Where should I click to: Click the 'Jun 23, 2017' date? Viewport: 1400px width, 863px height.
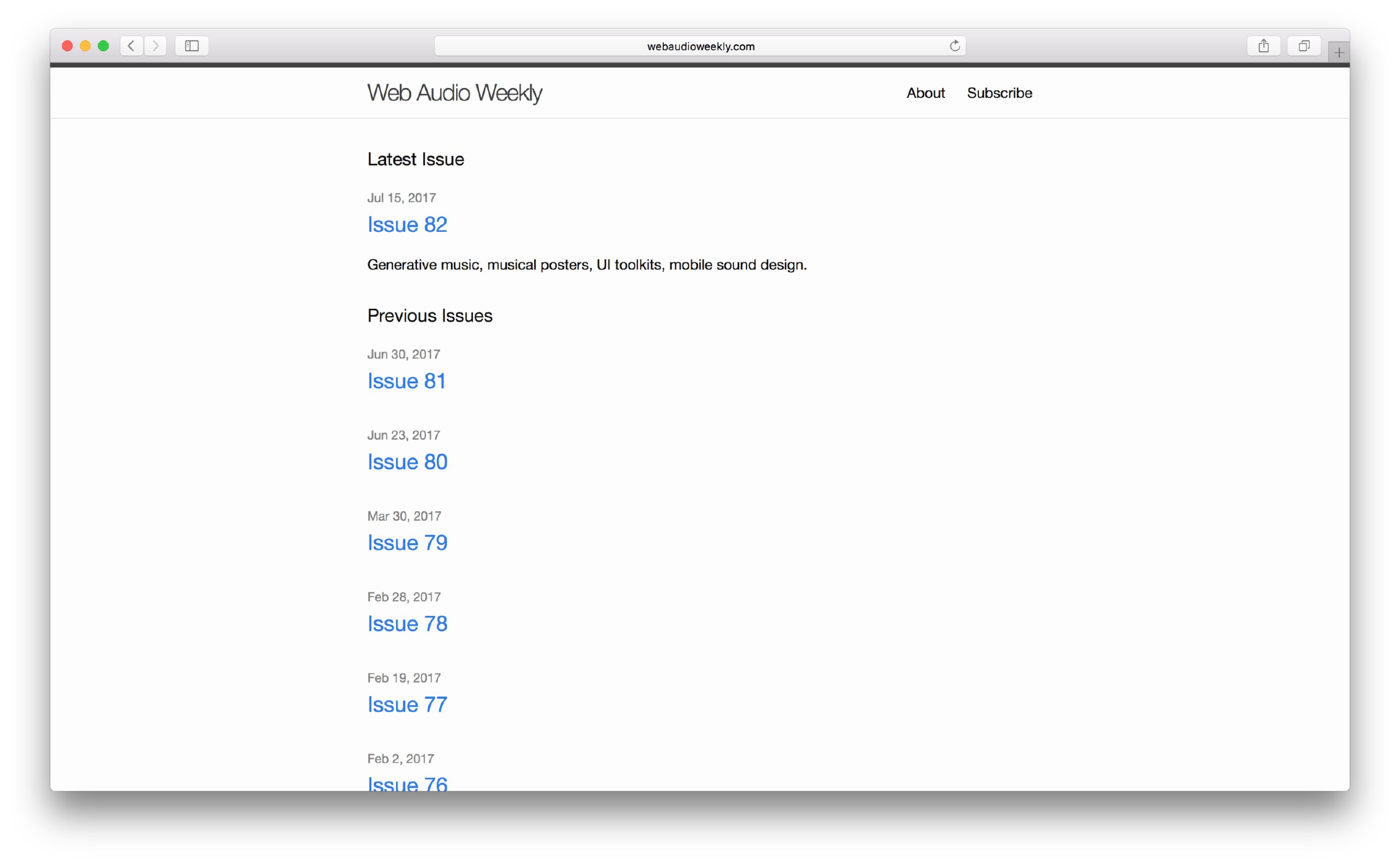point(404,435)
